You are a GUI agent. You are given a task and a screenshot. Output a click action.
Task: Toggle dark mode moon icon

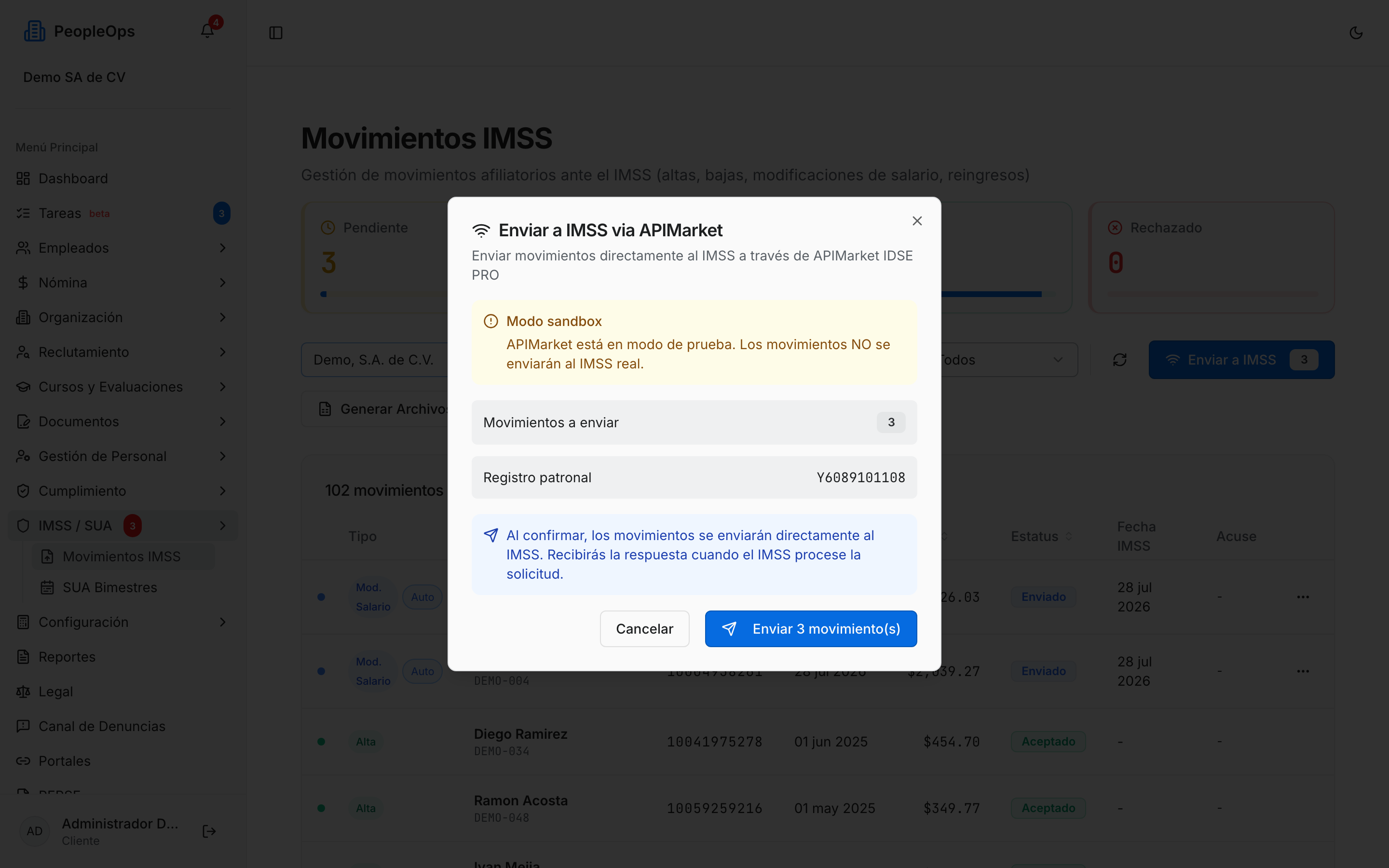(1356, 33)
